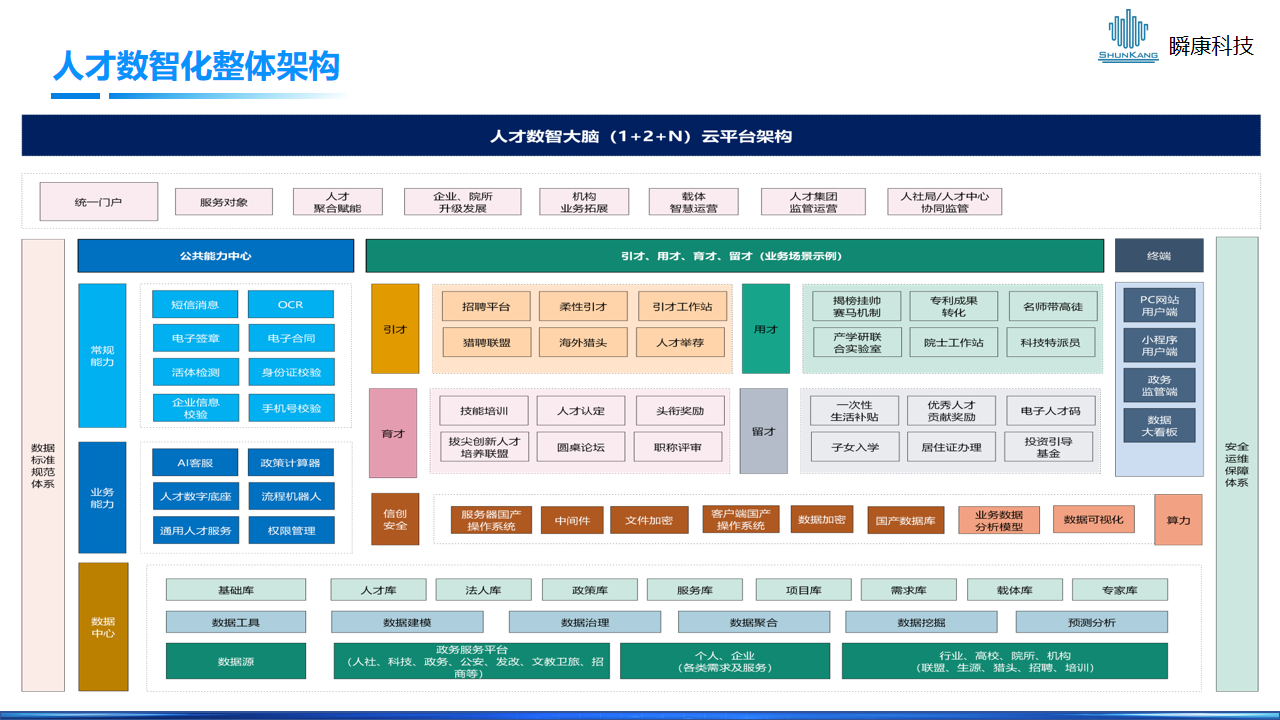The height and width of the screenshot is (720, 1280).
Task: Select the 院士工作站 box under 用才
Action: pyautogui.click(x=952, y=343)
